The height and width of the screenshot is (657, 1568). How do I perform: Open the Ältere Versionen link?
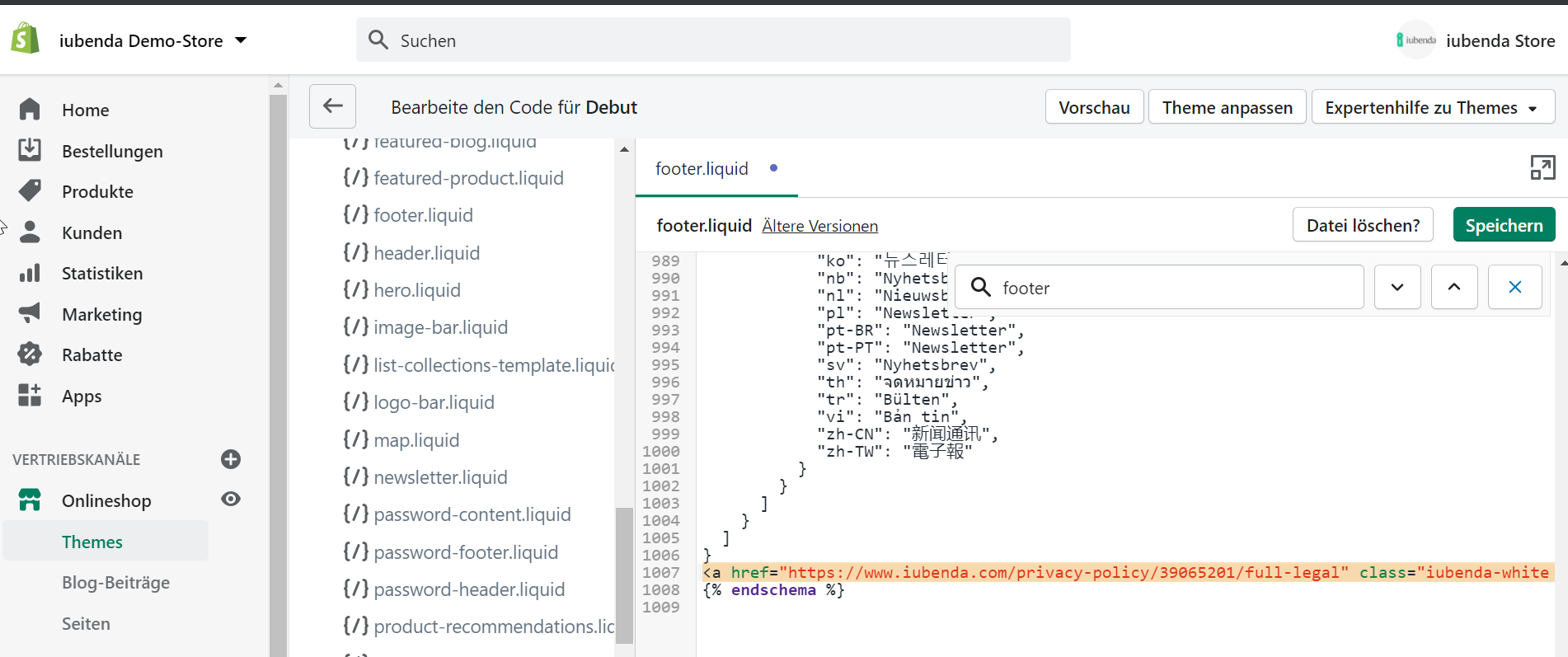(x=819, y=226)
